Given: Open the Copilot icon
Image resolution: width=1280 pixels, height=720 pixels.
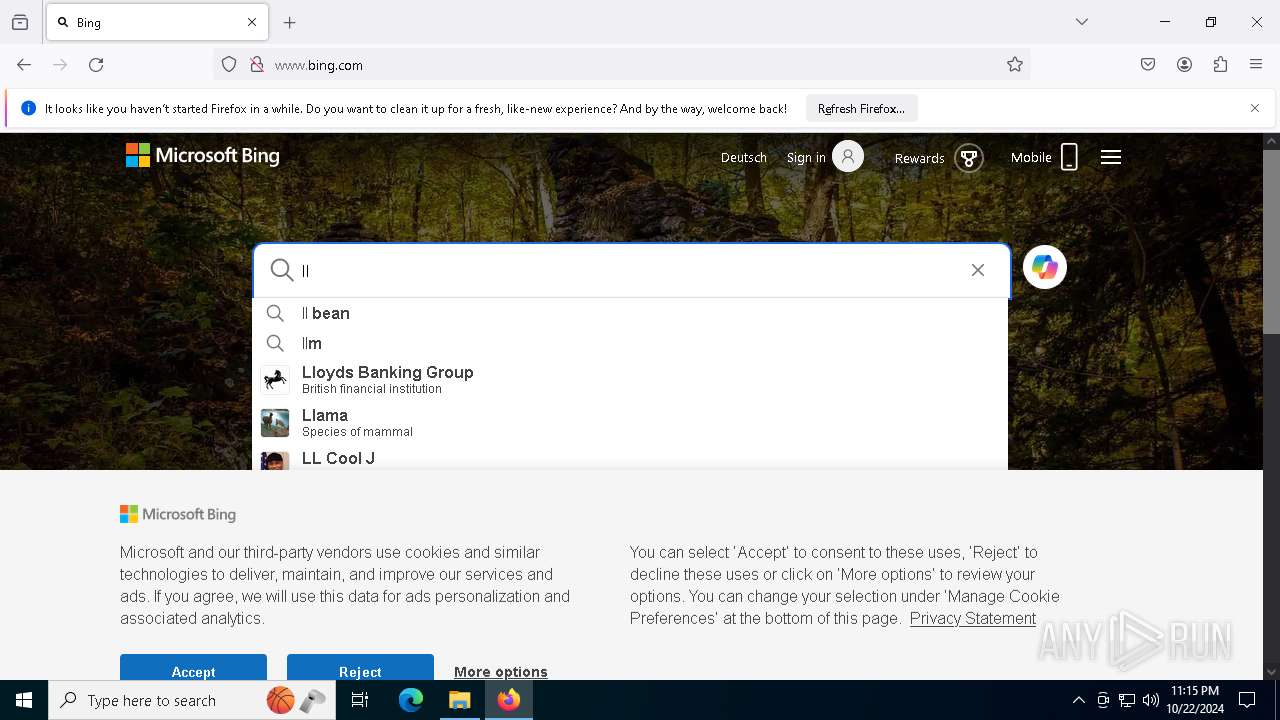Looking at the screenshot, I should tap(1045, 267).
